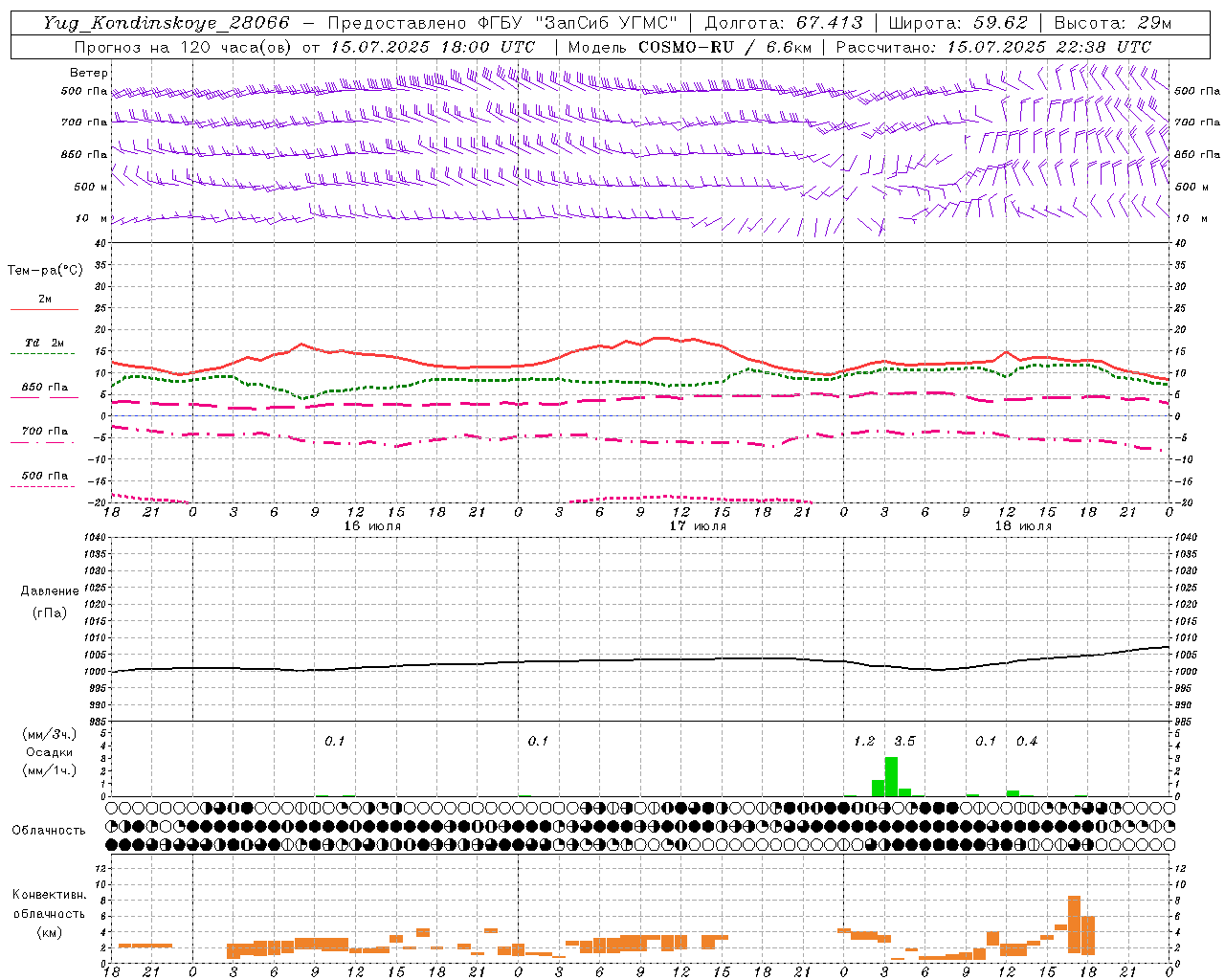
Task: Click the tallest orange convective cloud bar
Action: (x=1074, y=924)
